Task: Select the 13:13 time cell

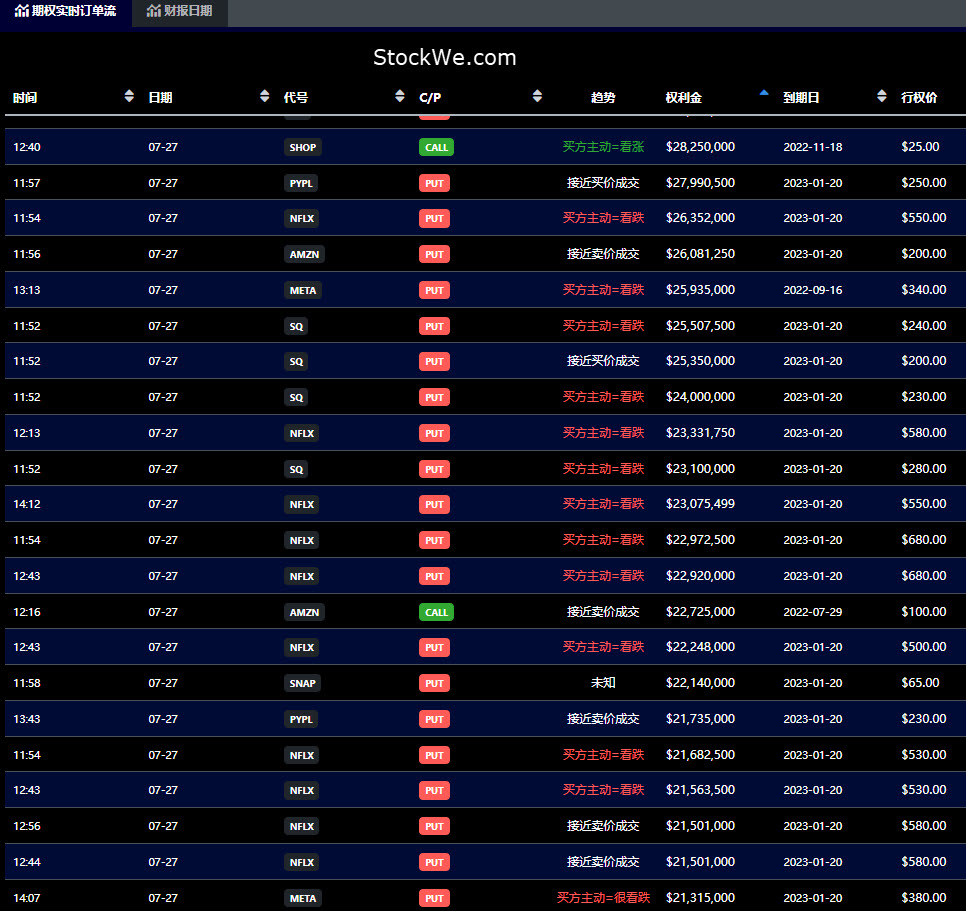Action: coord(27,289)
